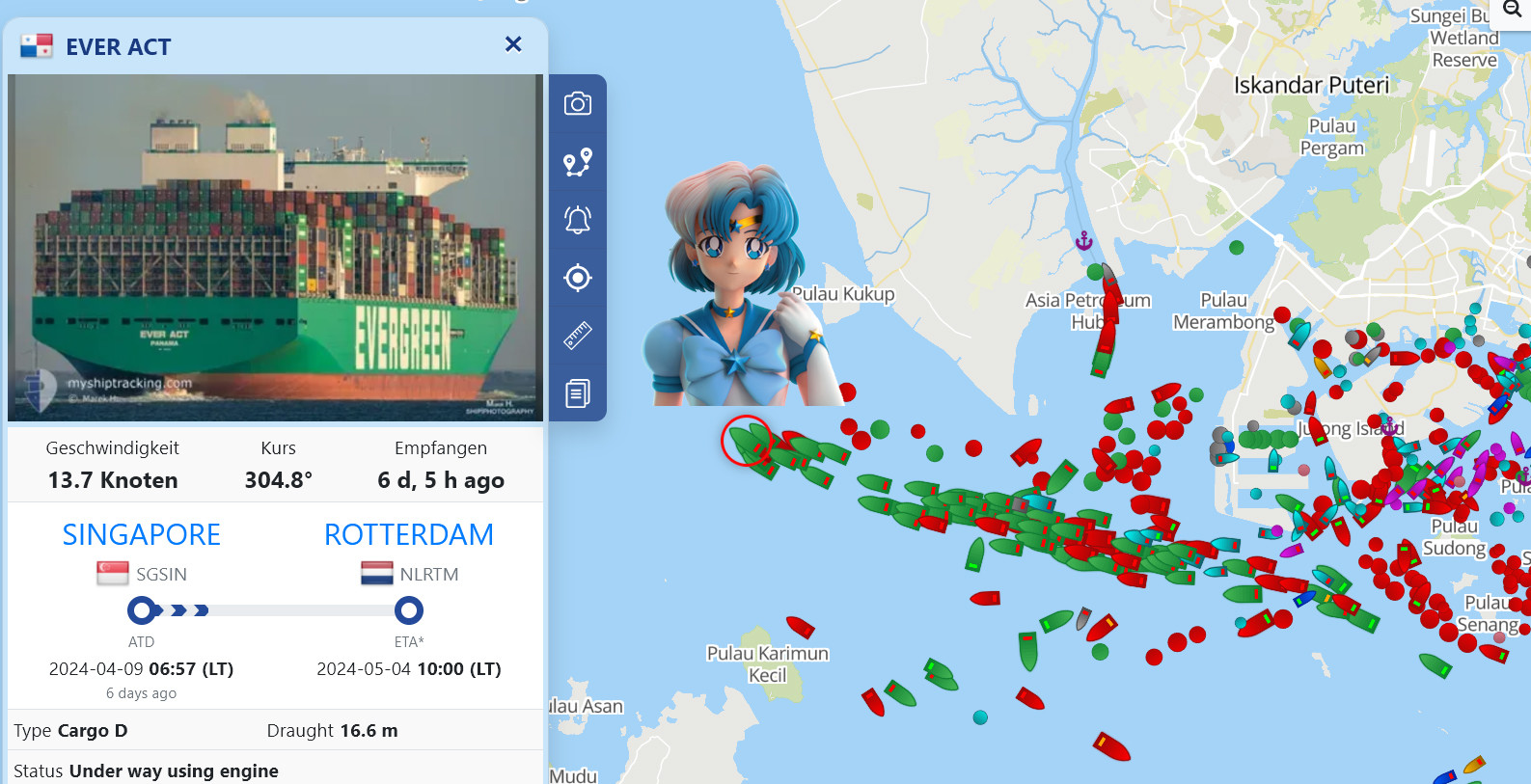Click the Pulau Karimun Kecil map label
This screenshot has width=1531, height=784.
(x=768, y=664)
